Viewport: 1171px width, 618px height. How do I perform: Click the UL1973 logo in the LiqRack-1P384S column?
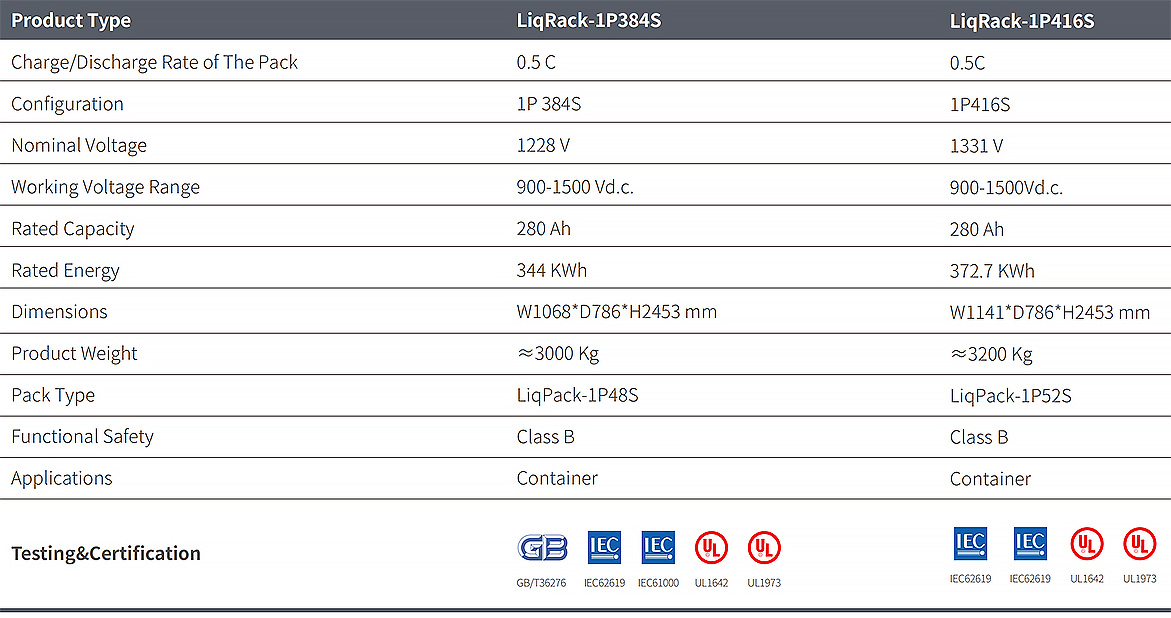tap(764, 548)
